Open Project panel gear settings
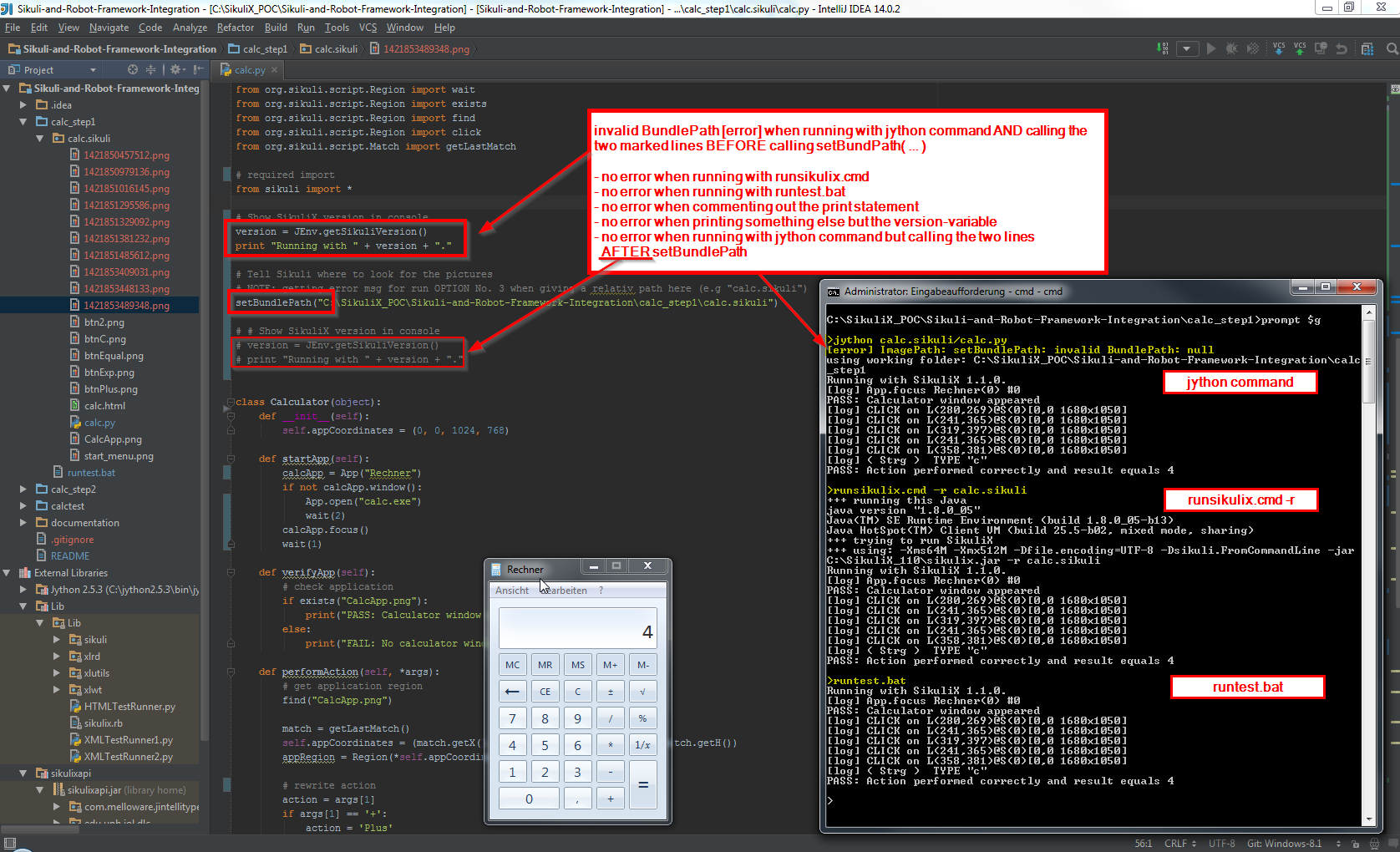 click(x=177, y=69)
